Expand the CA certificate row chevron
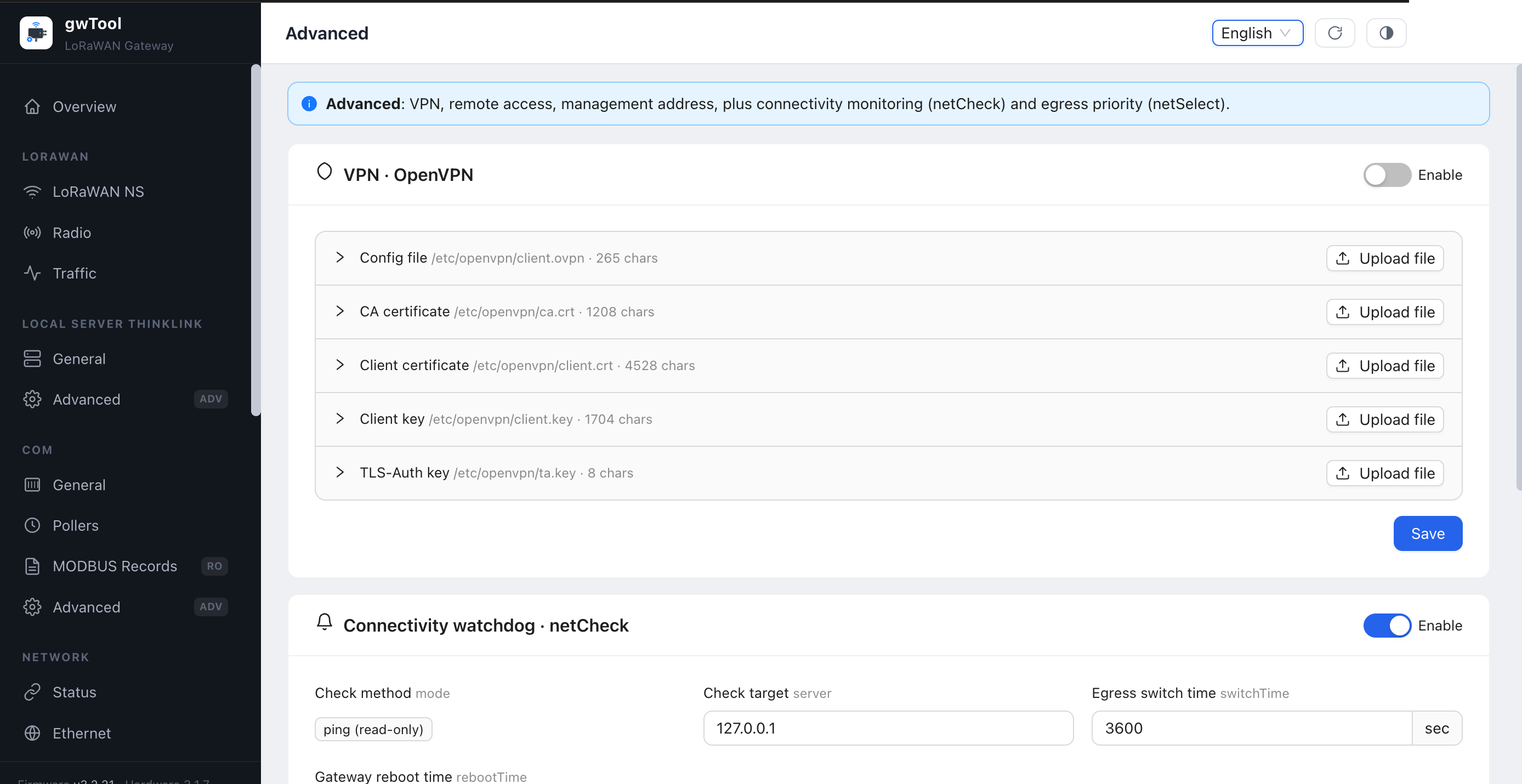This screenshot has width=1522, height=784. [x=340, y=311]
